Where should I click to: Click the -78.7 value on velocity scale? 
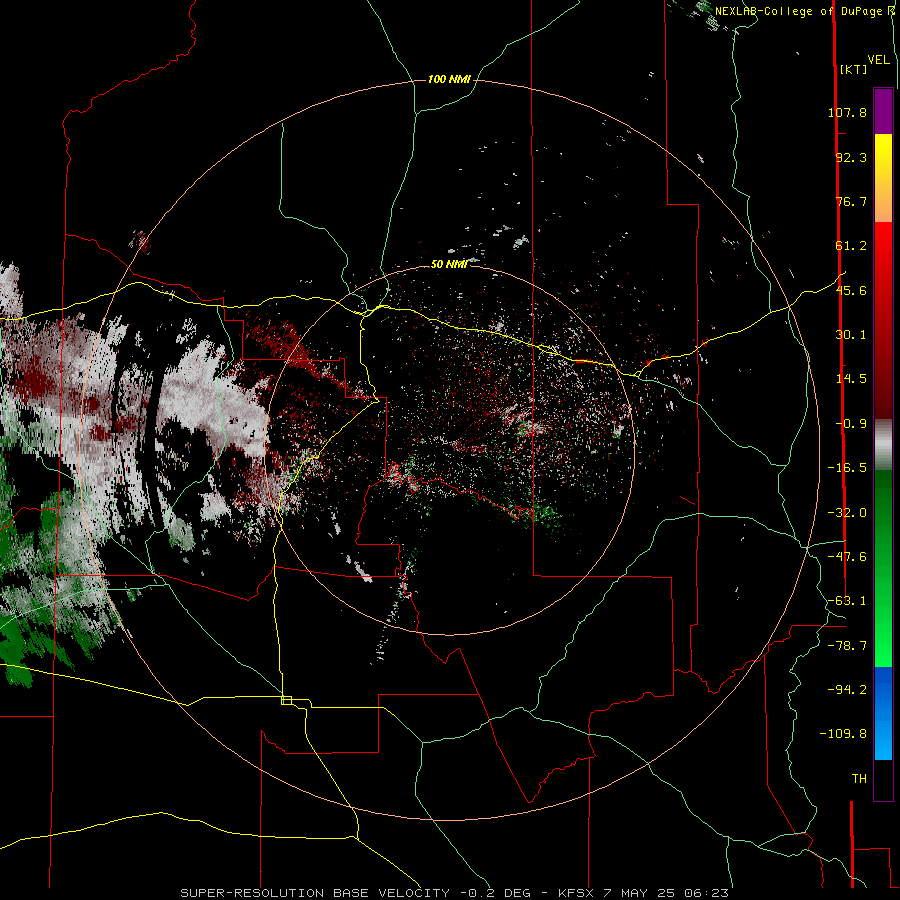tap(847, 646)
